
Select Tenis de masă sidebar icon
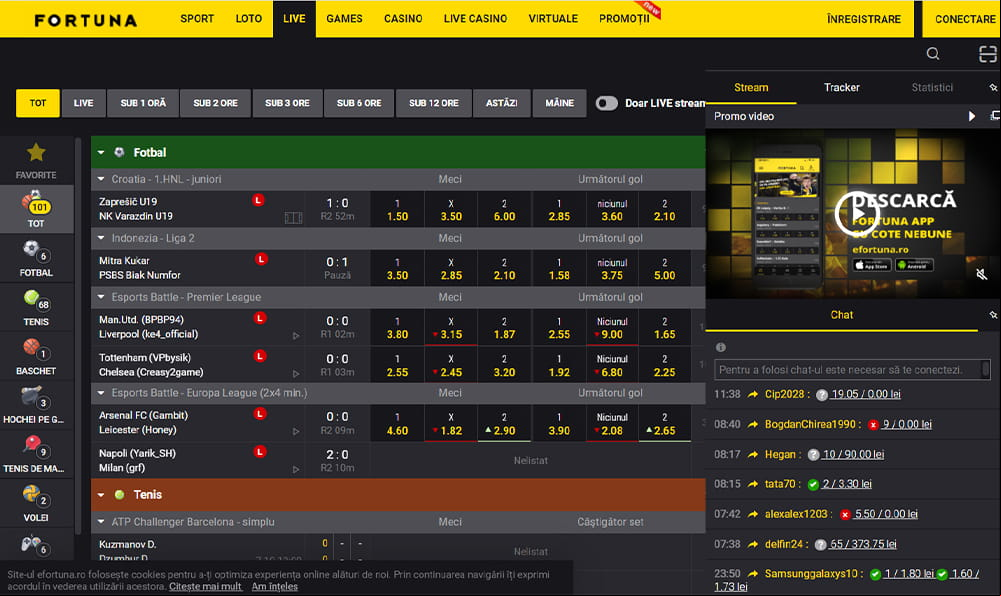36,455
